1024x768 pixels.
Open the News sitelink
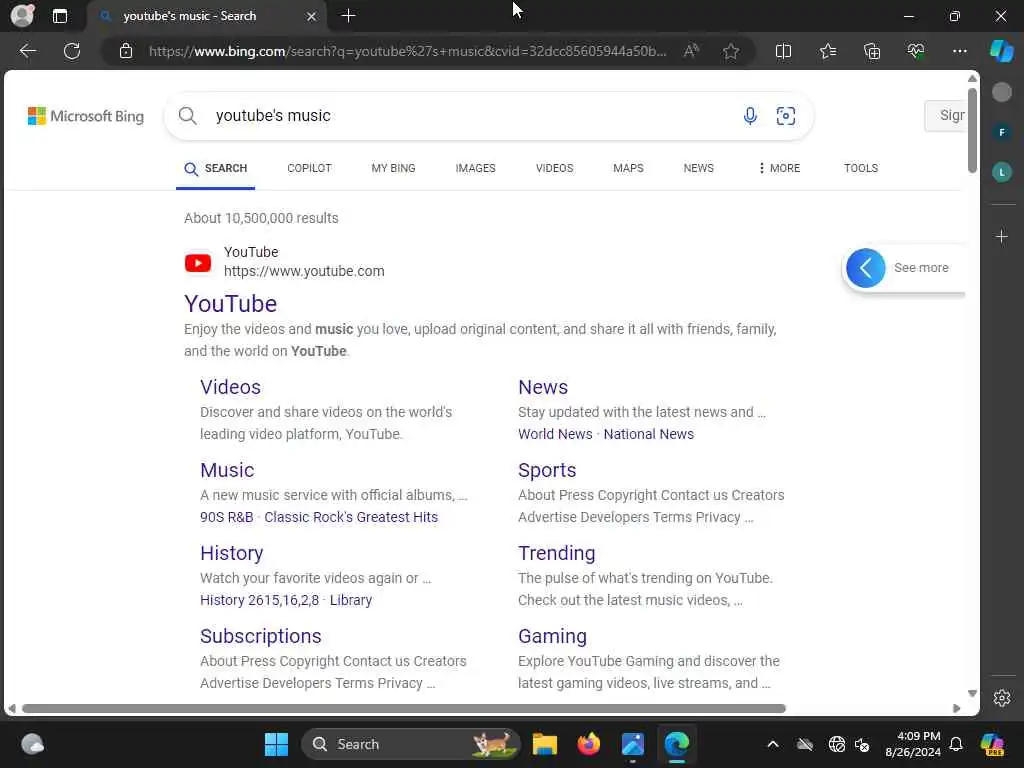(x=543, y=387)
